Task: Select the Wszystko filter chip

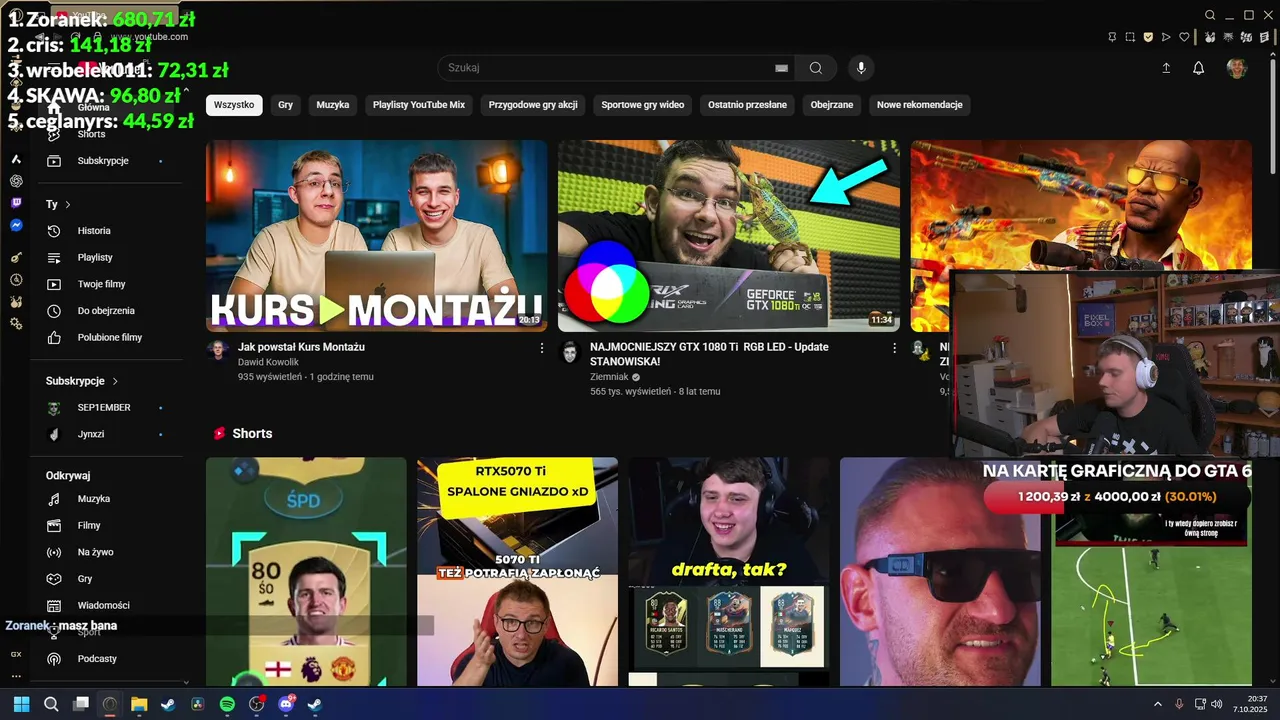Action: pos(234,105)
